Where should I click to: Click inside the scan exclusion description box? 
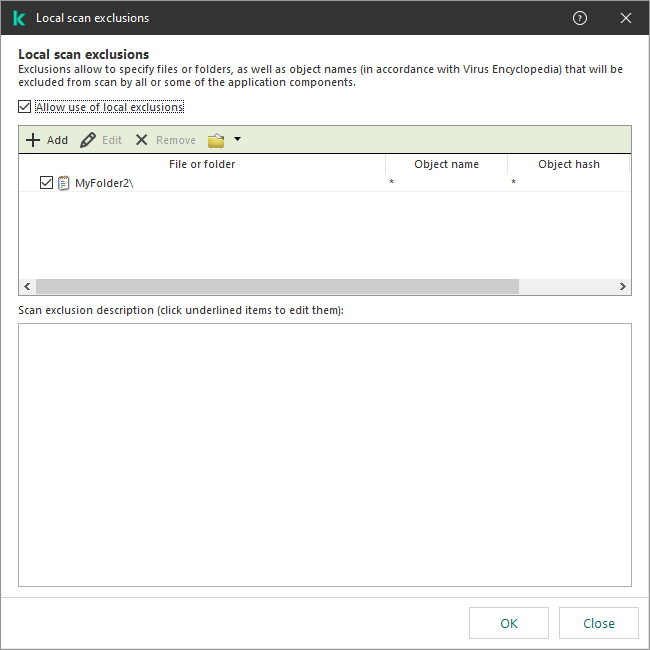[325, 455]
